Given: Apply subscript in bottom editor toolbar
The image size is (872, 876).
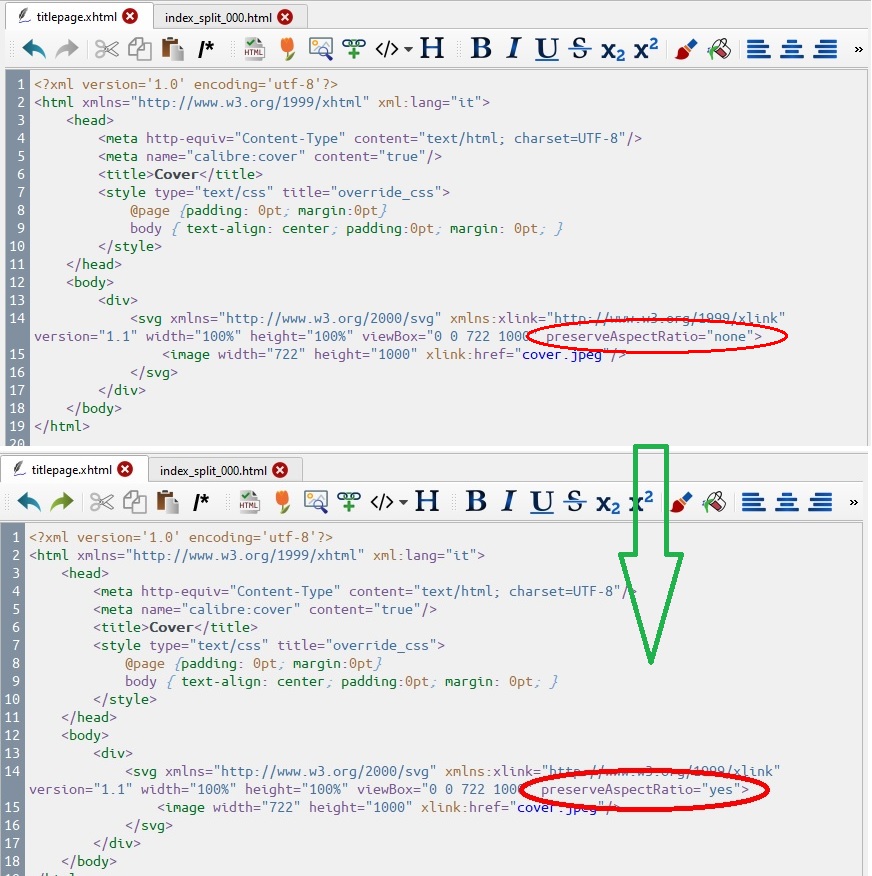Looking at the screenshot, I should coord(608,503).
